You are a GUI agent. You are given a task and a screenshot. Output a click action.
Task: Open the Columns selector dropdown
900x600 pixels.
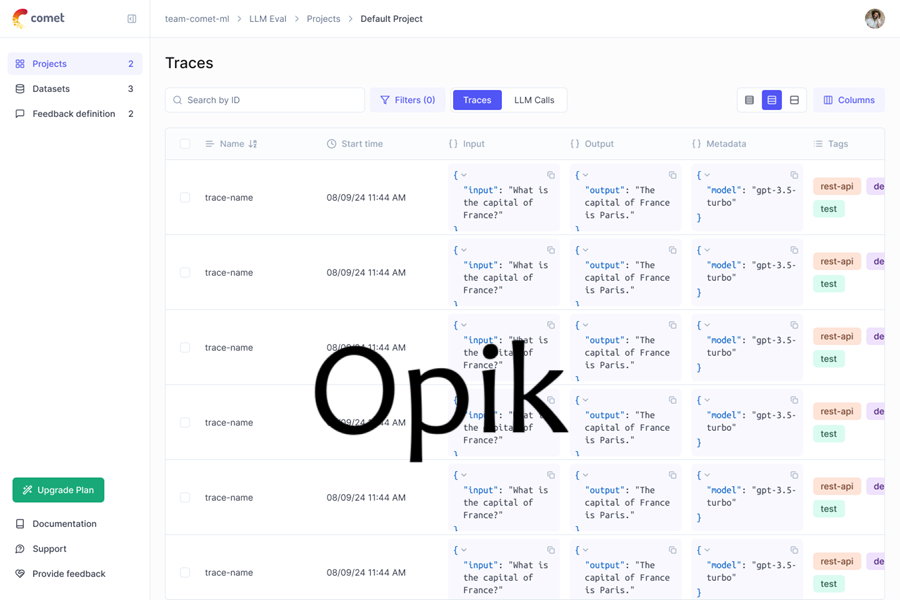point(849,100)
